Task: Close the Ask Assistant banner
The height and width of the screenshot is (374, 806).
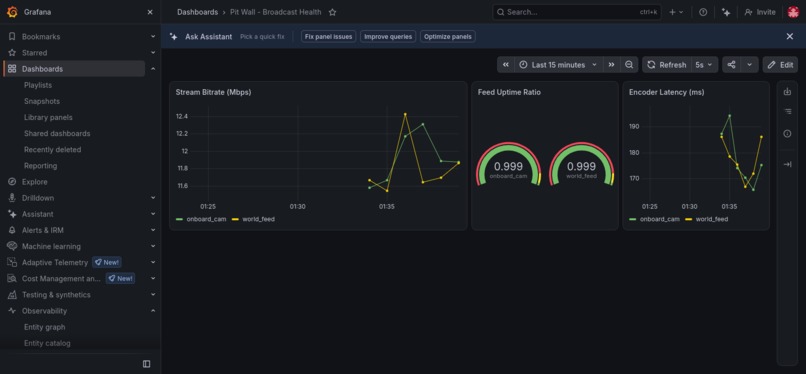Action: tap(790, 36)
